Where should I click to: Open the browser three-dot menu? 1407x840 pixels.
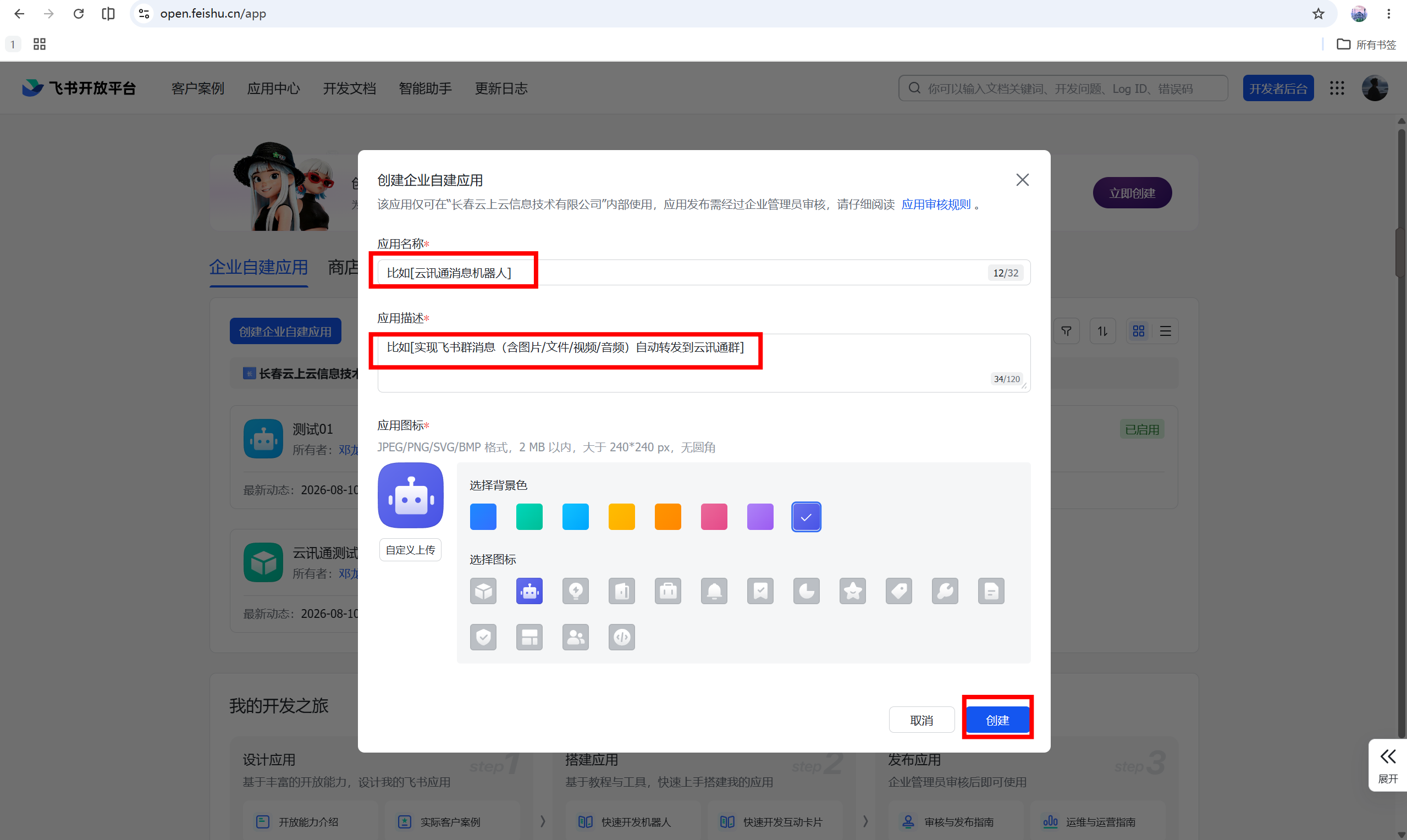click(x=1388, y=14)
